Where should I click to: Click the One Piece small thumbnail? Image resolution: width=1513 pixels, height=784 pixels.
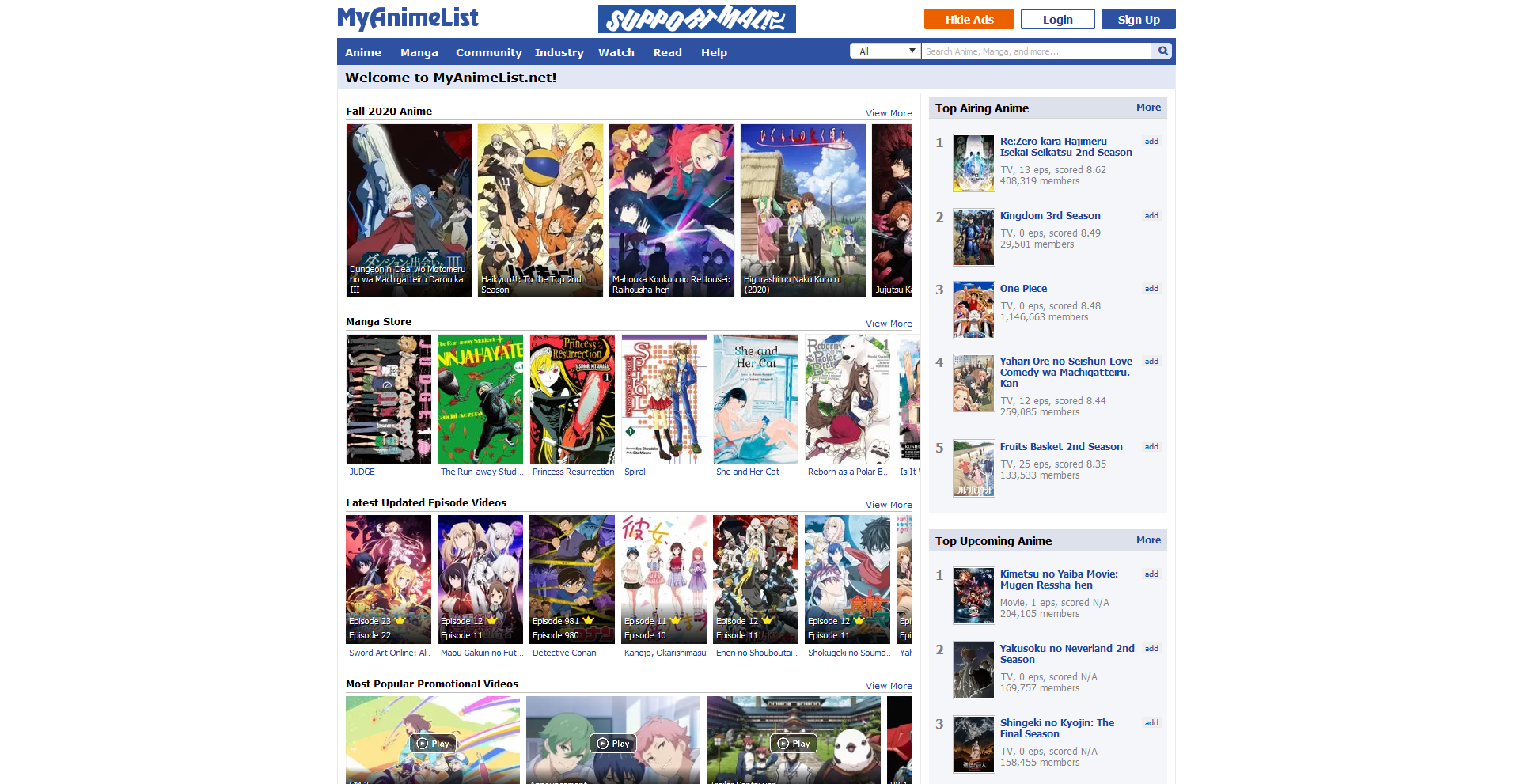973,310
